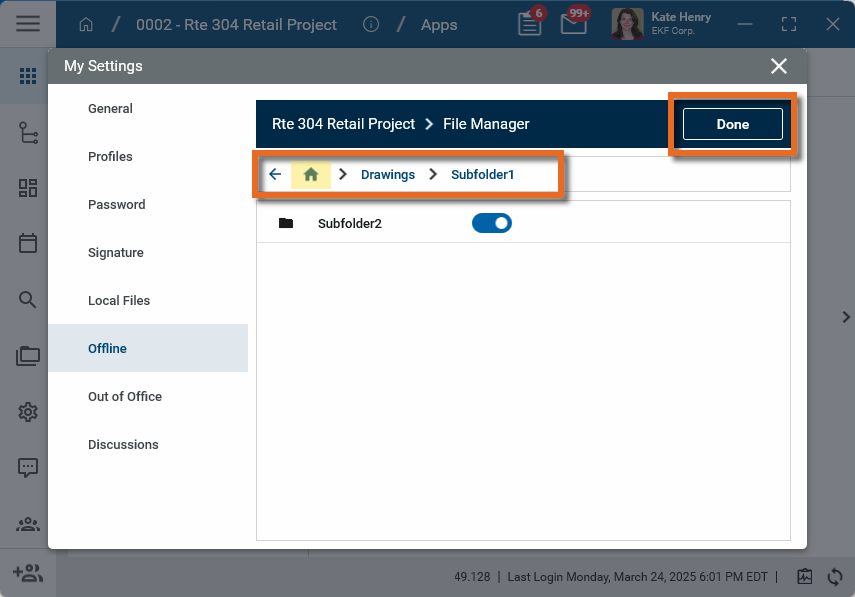Open Kate Henry user profile avatar

pos(627,24)
